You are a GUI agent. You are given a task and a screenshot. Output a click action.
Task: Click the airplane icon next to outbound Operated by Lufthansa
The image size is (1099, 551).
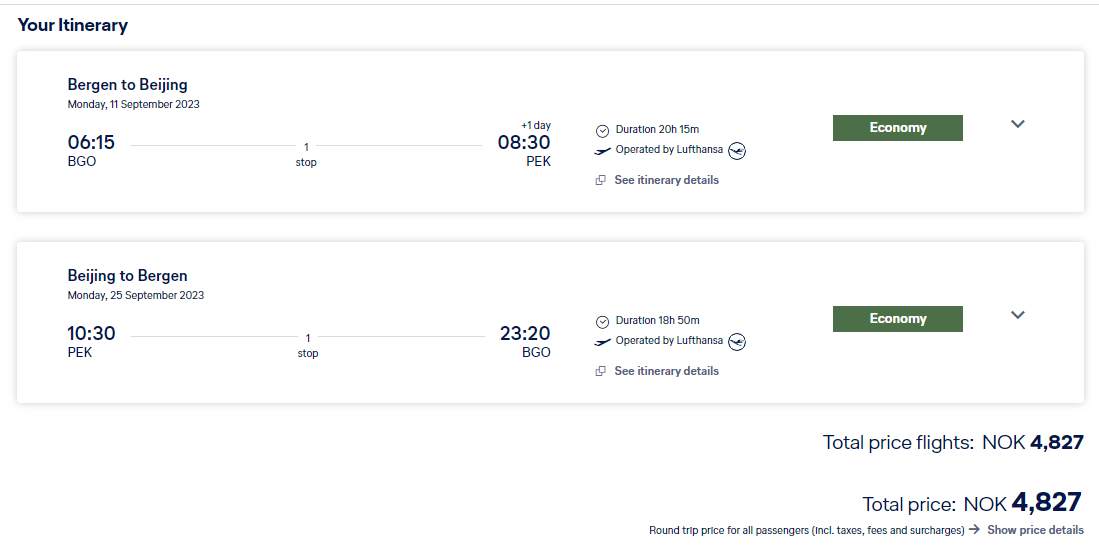click(x=602, y=151)
